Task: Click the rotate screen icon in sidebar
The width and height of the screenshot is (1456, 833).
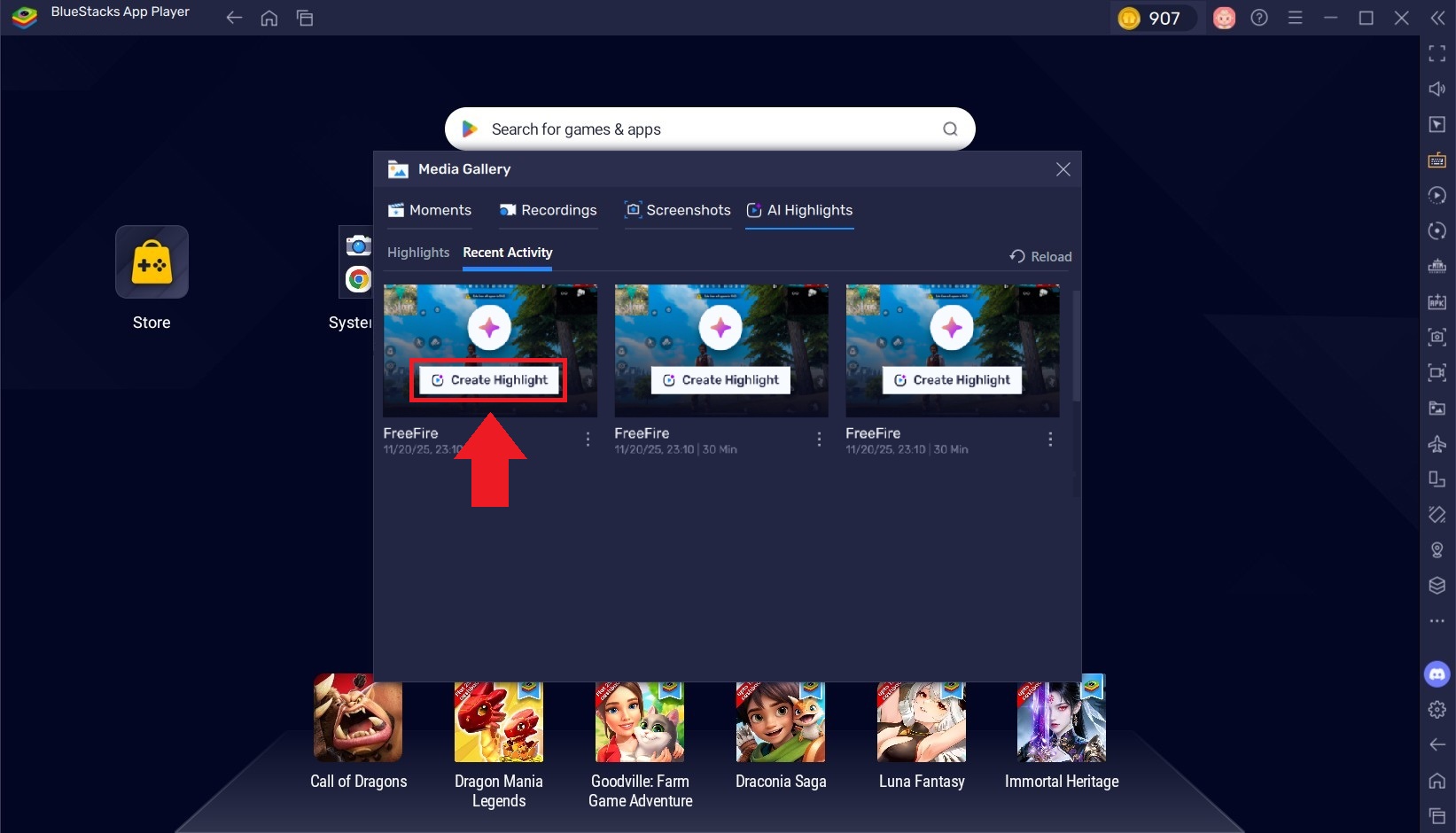Action: tap(1437, 514)
